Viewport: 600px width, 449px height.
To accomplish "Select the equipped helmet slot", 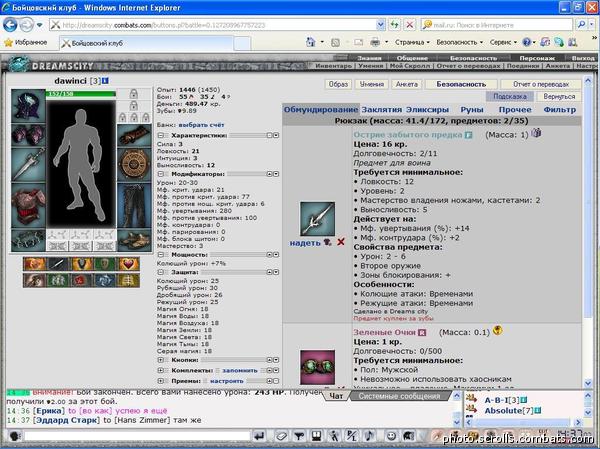I will (28, 105).
